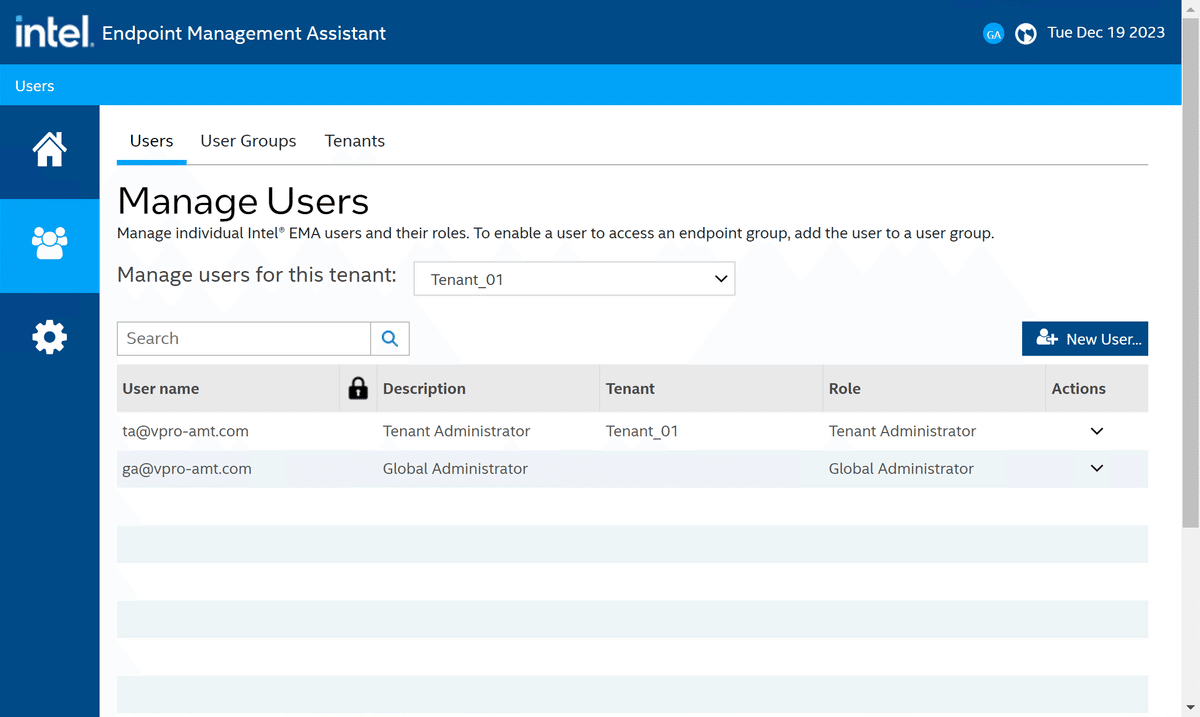Click into the Search field
This screenshot has width=1200, height=717.
pos(244,339)
